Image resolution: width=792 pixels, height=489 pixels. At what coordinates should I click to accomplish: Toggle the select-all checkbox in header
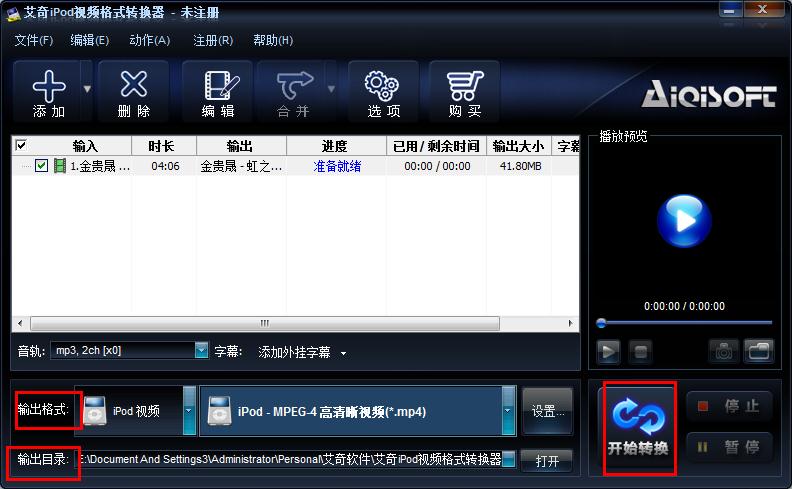click(x=21, y=145)
